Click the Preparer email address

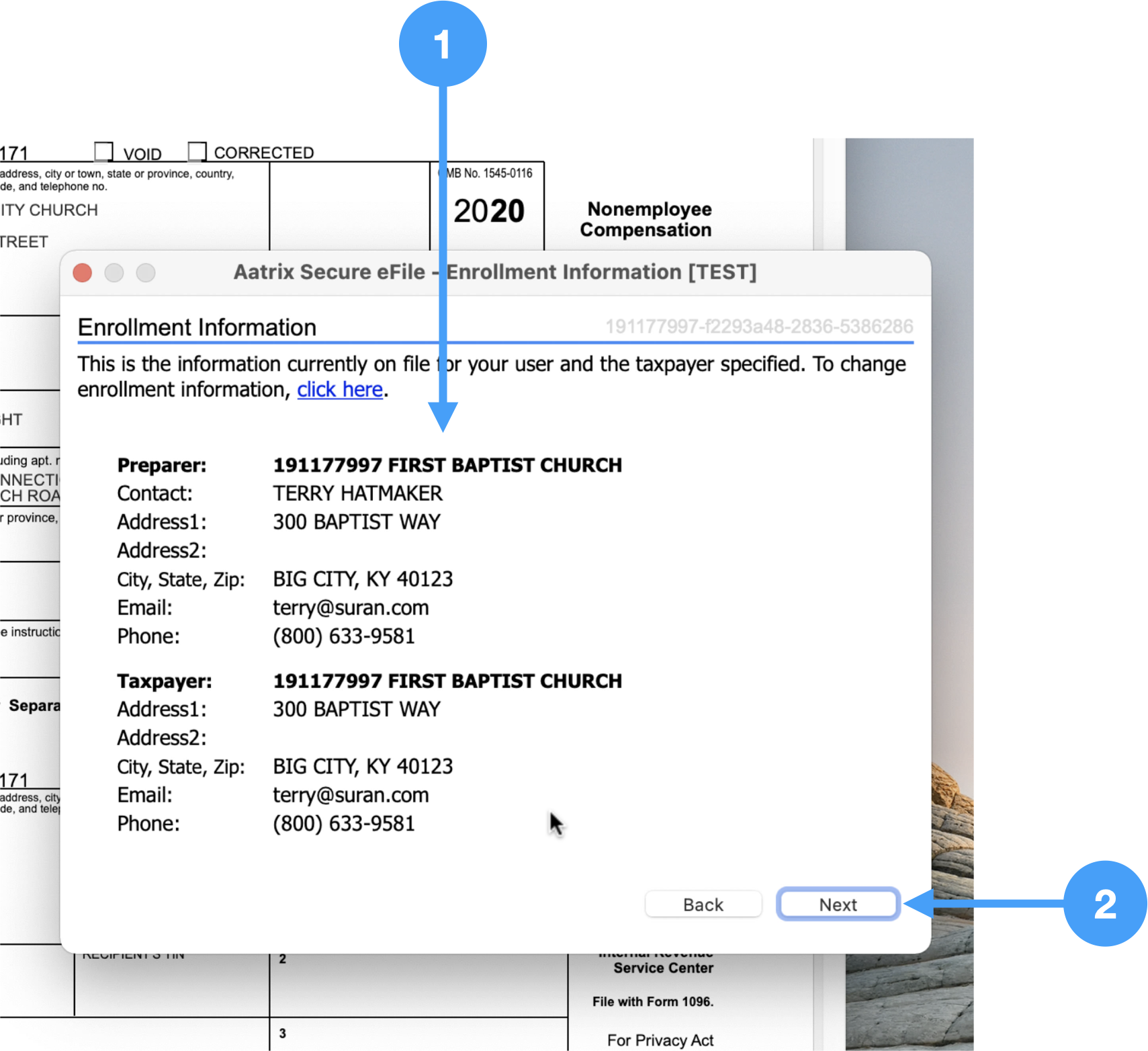(350, 608)
